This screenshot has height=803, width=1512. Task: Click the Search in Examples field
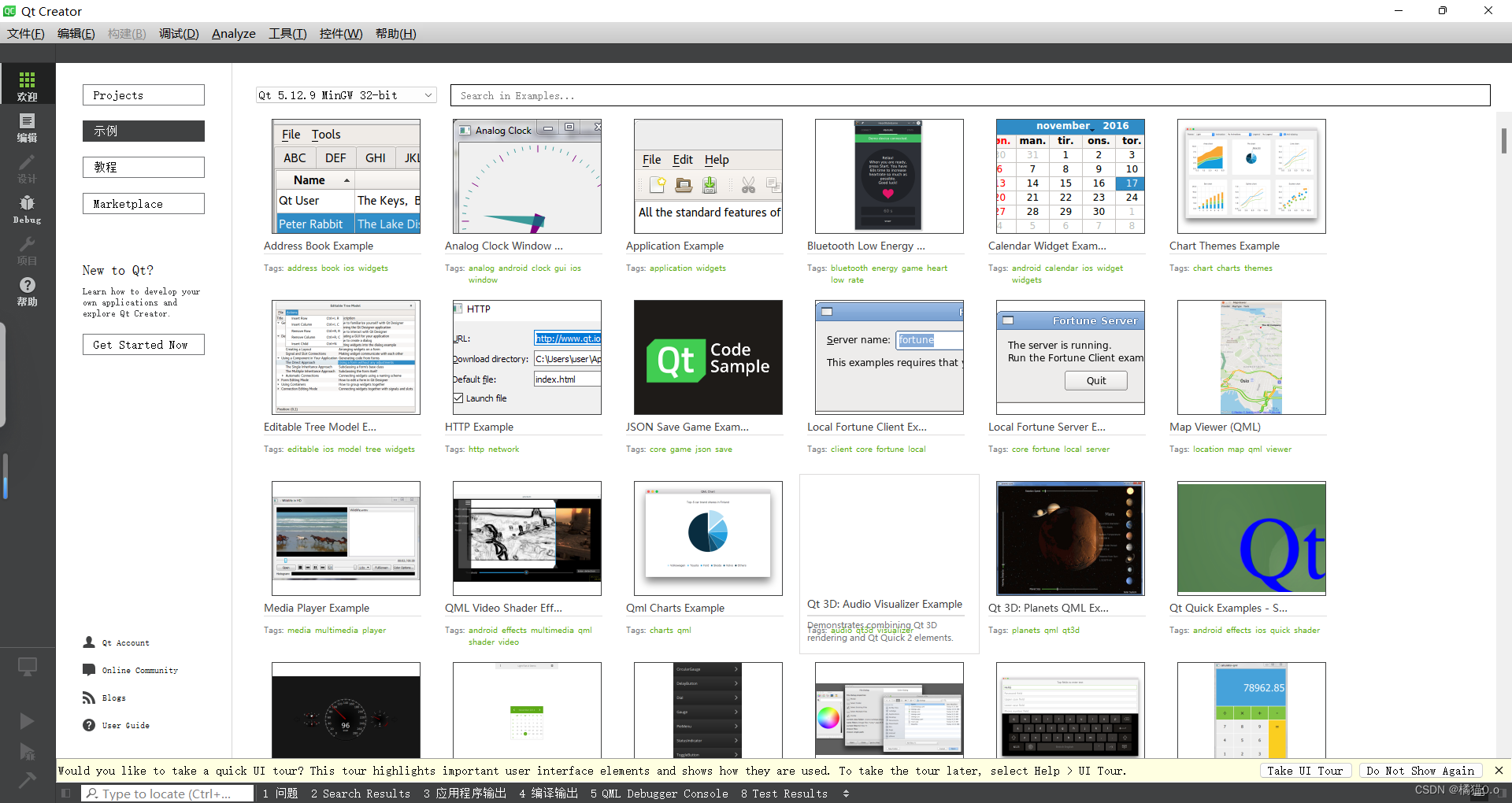point(970,95)
